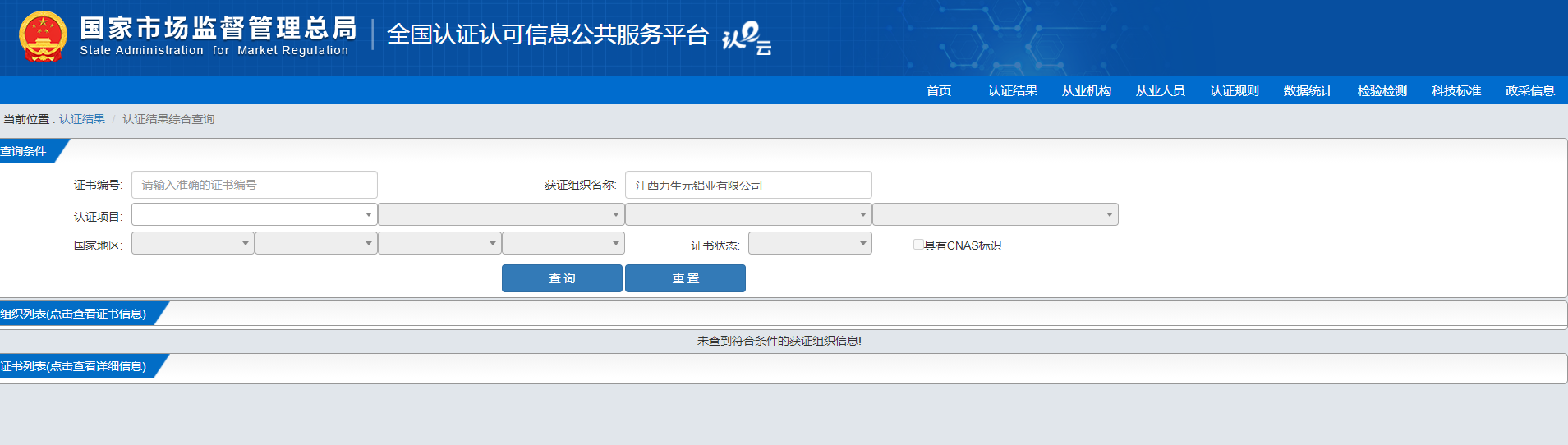This screenshot has width=1568, height=445.
Task: Open the third 国家地区 dropdown
Action: tap(439, 243)
